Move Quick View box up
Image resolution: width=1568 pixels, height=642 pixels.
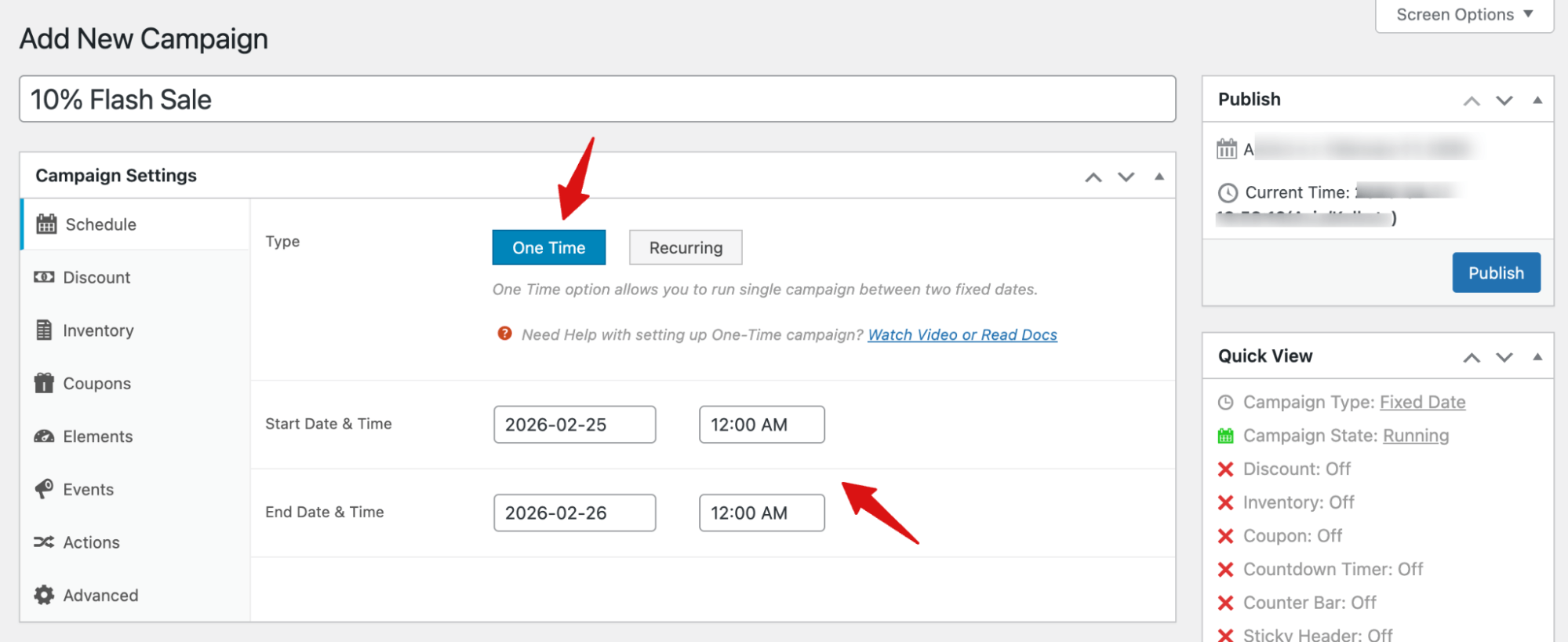[x=1472, y=357]
